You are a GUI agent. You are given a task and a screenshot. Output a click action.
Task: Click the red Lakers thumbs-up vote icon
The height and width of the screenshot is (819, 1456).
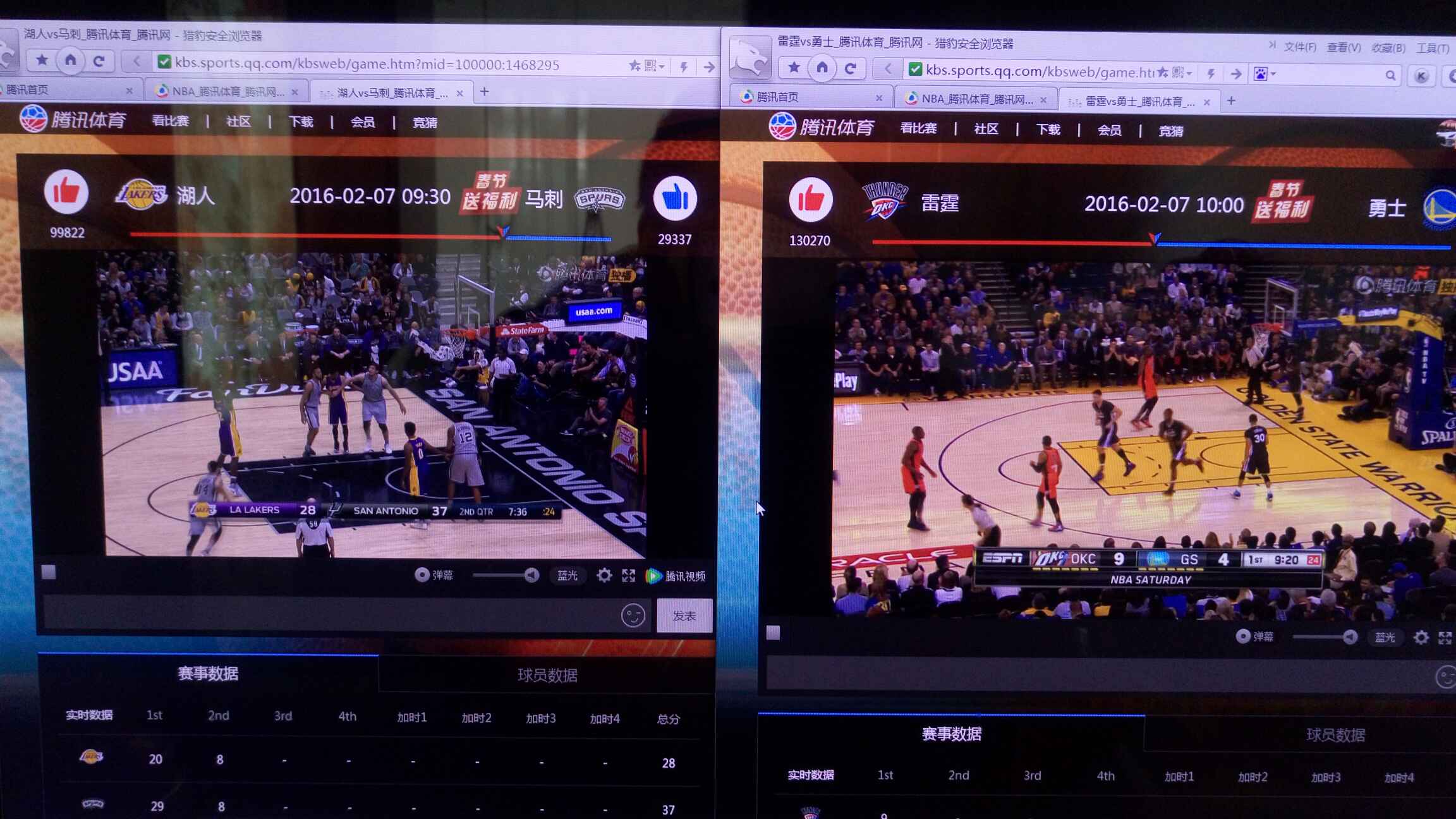[x=66, y=191]
